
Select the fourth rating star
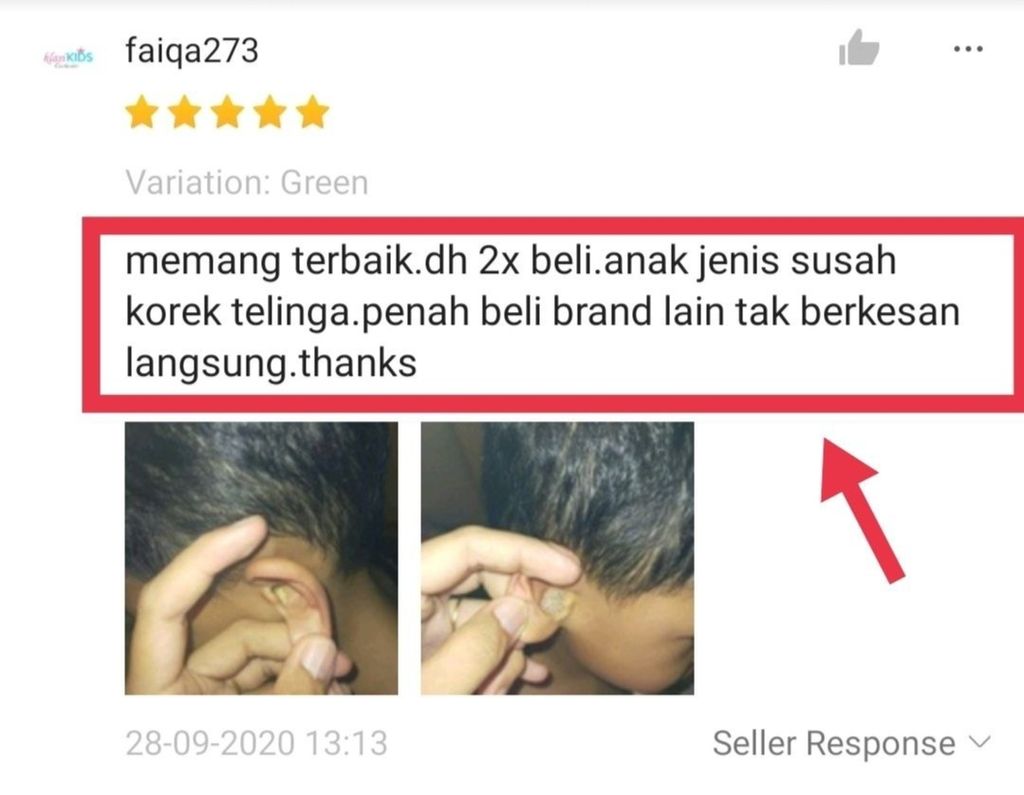[270, 112]
